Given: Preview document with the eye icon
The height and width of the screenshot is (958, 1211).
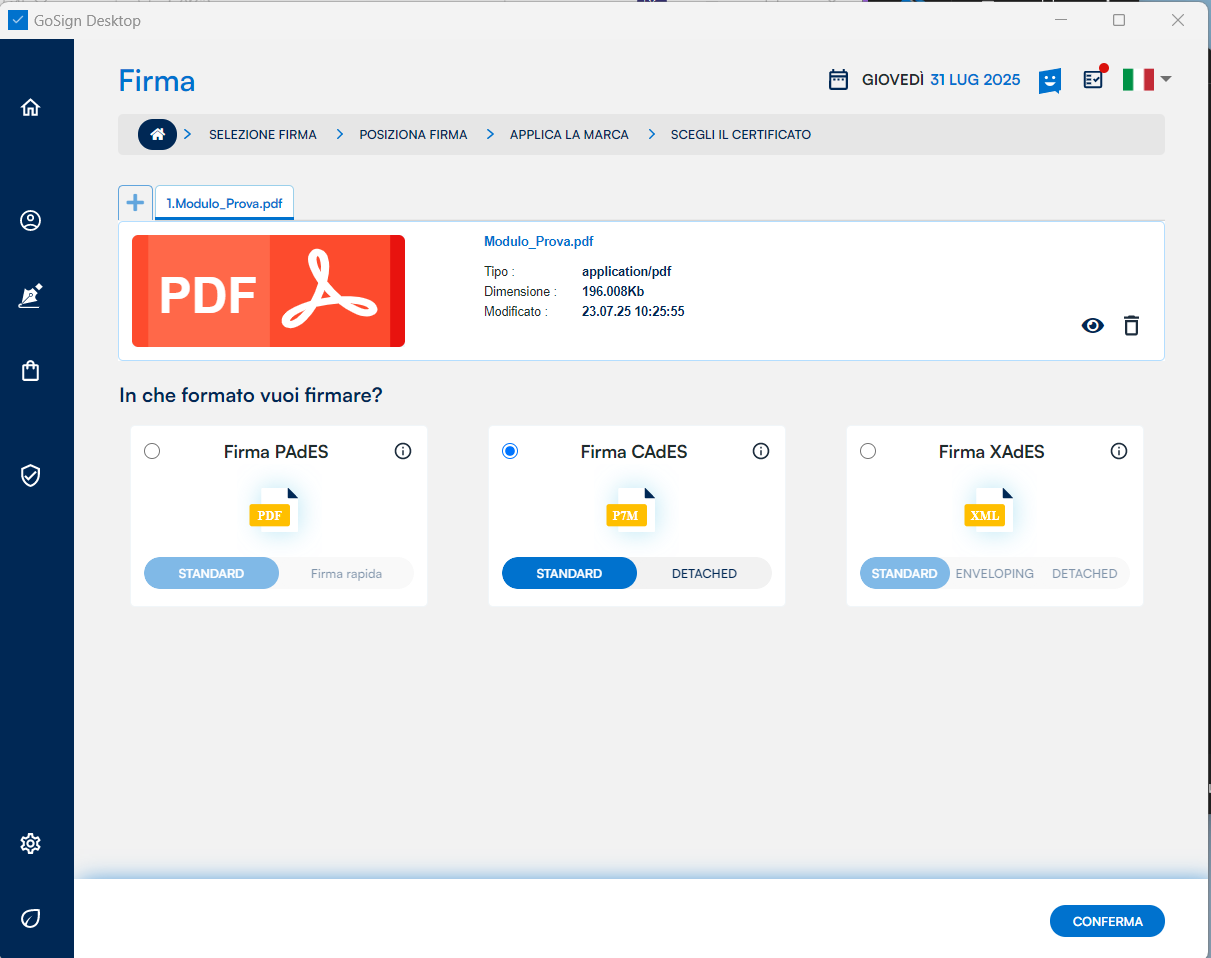Looking at the screenshot, I should [x=1092, y=325].
